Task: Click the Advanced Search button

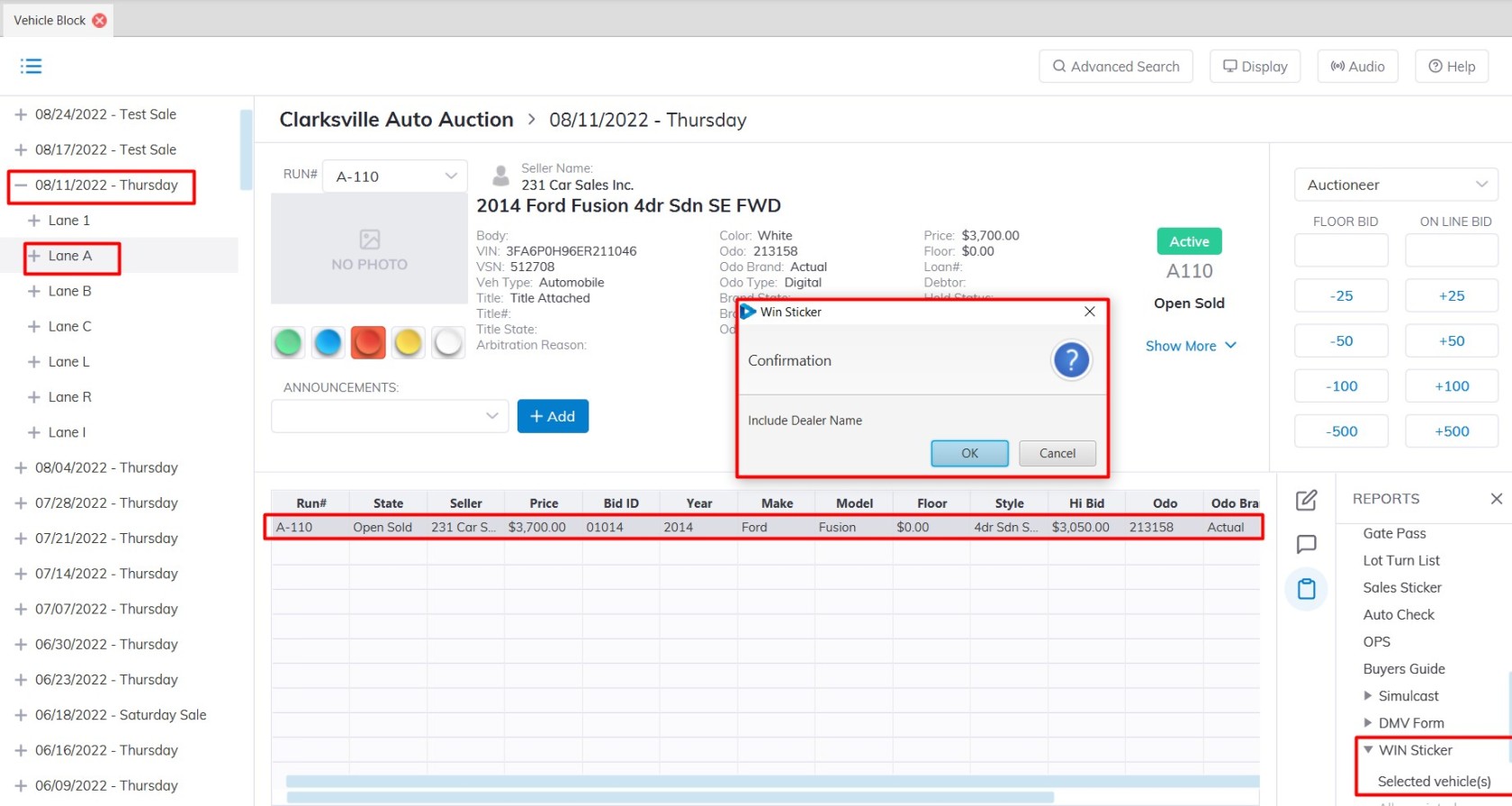Action: [x=1115, y=67]
